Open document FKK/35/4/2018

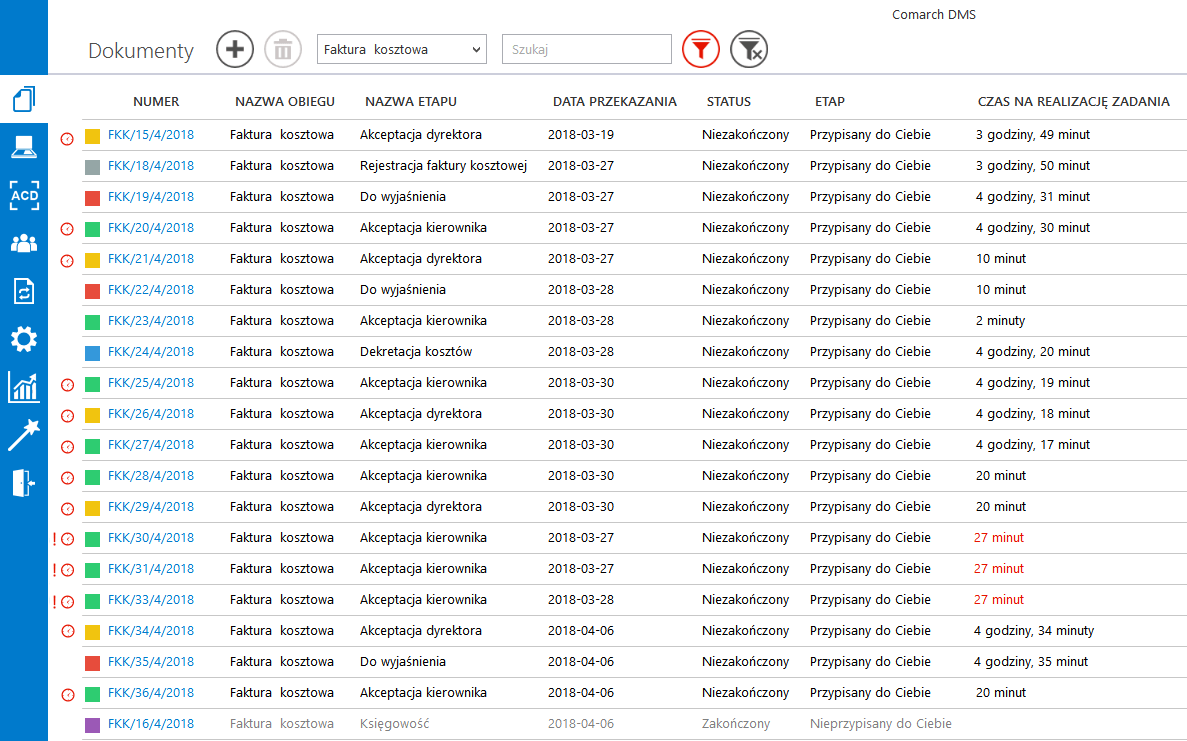click(151, 662)
